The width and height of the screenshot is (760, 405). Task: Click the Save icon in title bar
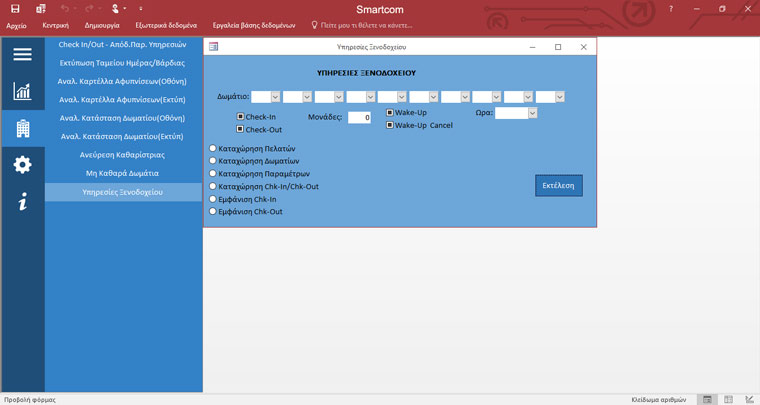tap(15, 8)
